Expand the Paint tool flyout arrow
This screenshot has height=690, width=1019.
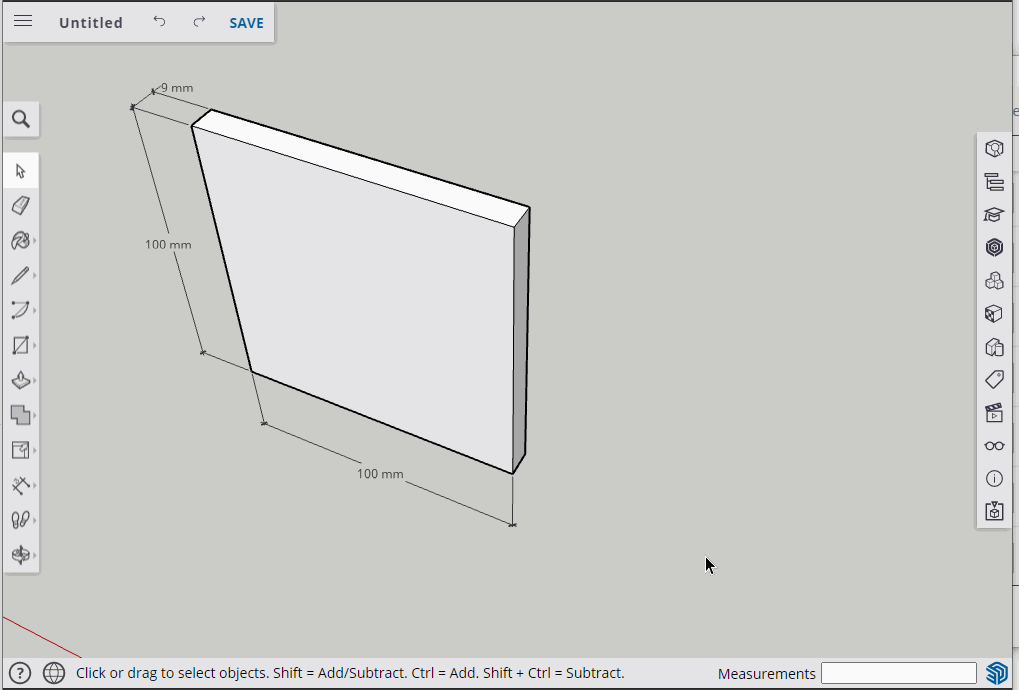pos(34,241)
